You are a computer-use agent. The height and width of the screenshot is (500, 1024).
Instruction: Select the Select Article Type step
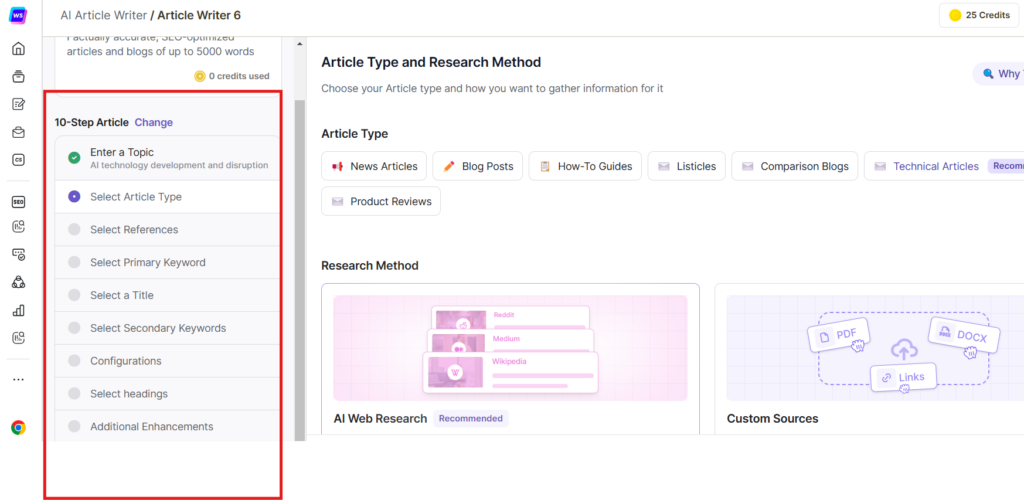pos(136,197)
